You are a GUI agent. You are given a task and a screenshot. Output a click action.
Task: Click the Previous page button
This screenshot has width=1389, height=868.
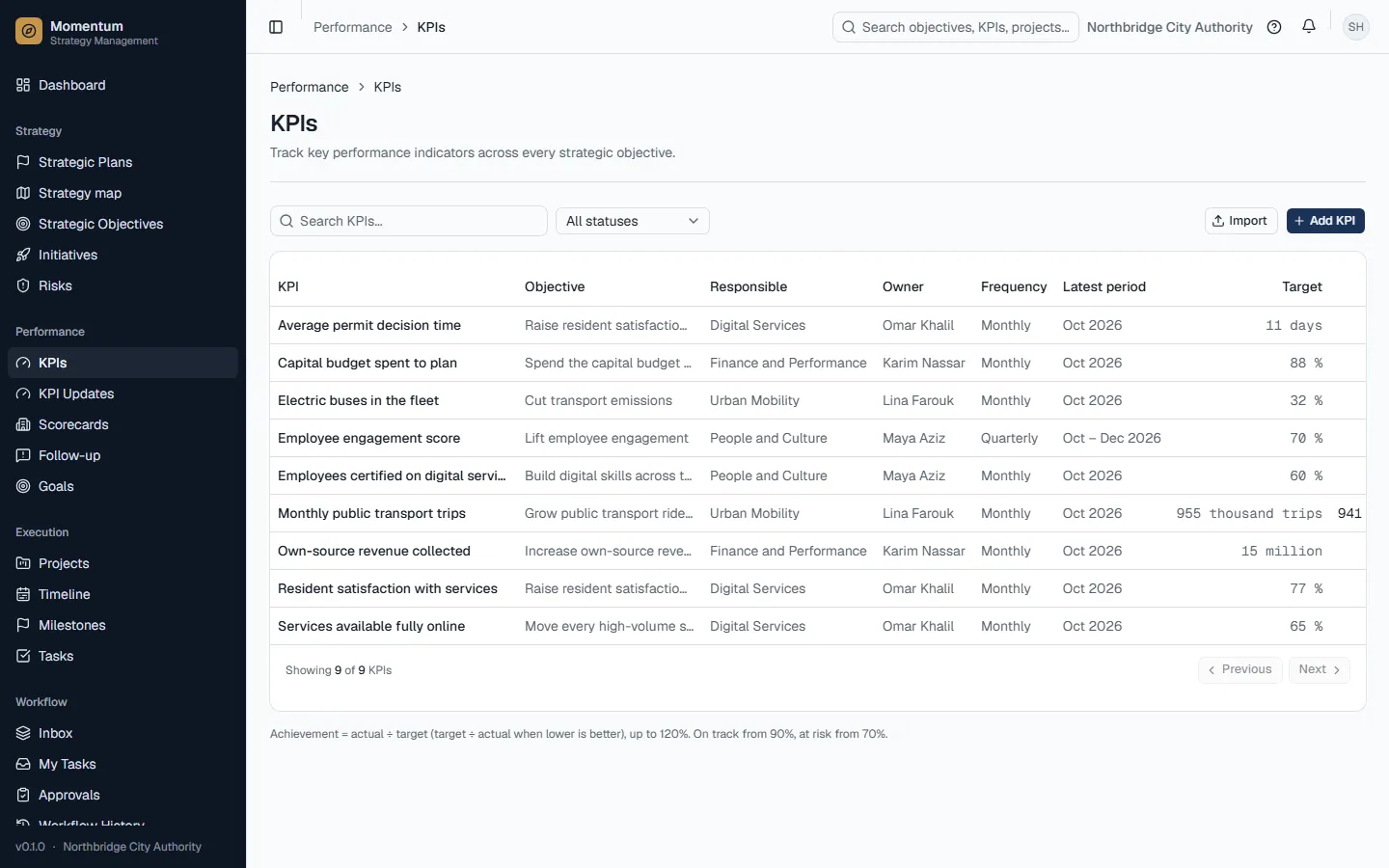[x=1240, y=669]
